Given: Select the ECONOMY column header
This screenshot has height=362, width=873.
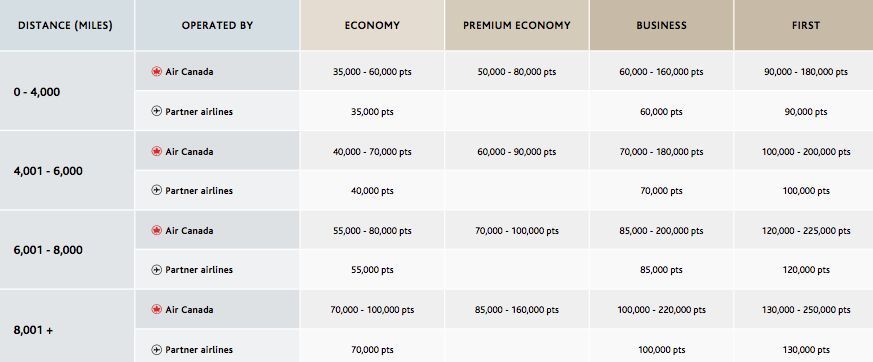Looking at the screenshot, I should tap(372, 25).
